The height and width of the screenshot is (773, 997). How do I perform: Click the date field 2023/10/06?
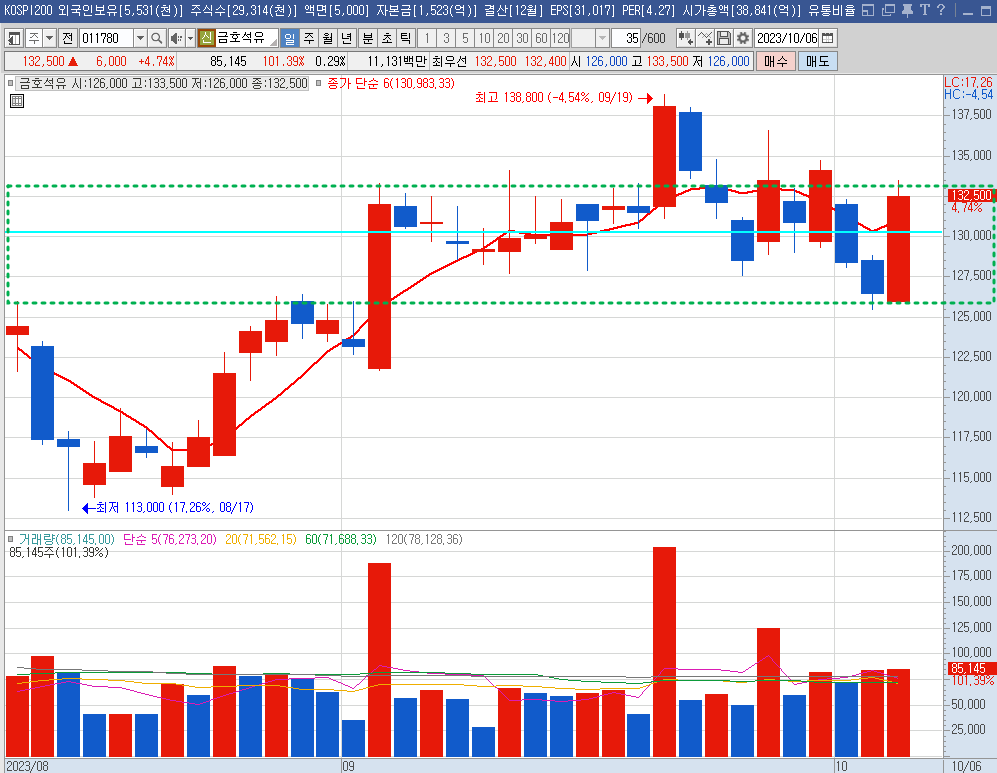[787, 38]
